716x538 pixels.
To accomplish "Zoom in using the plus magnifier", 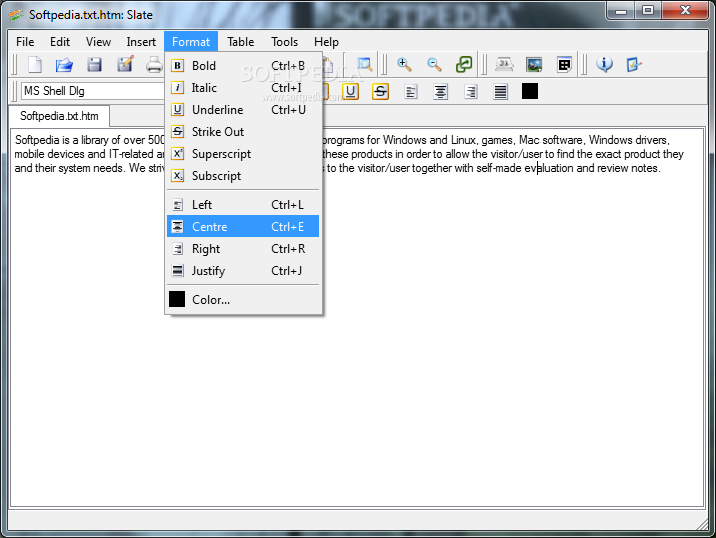I will (x=404, y=64).
